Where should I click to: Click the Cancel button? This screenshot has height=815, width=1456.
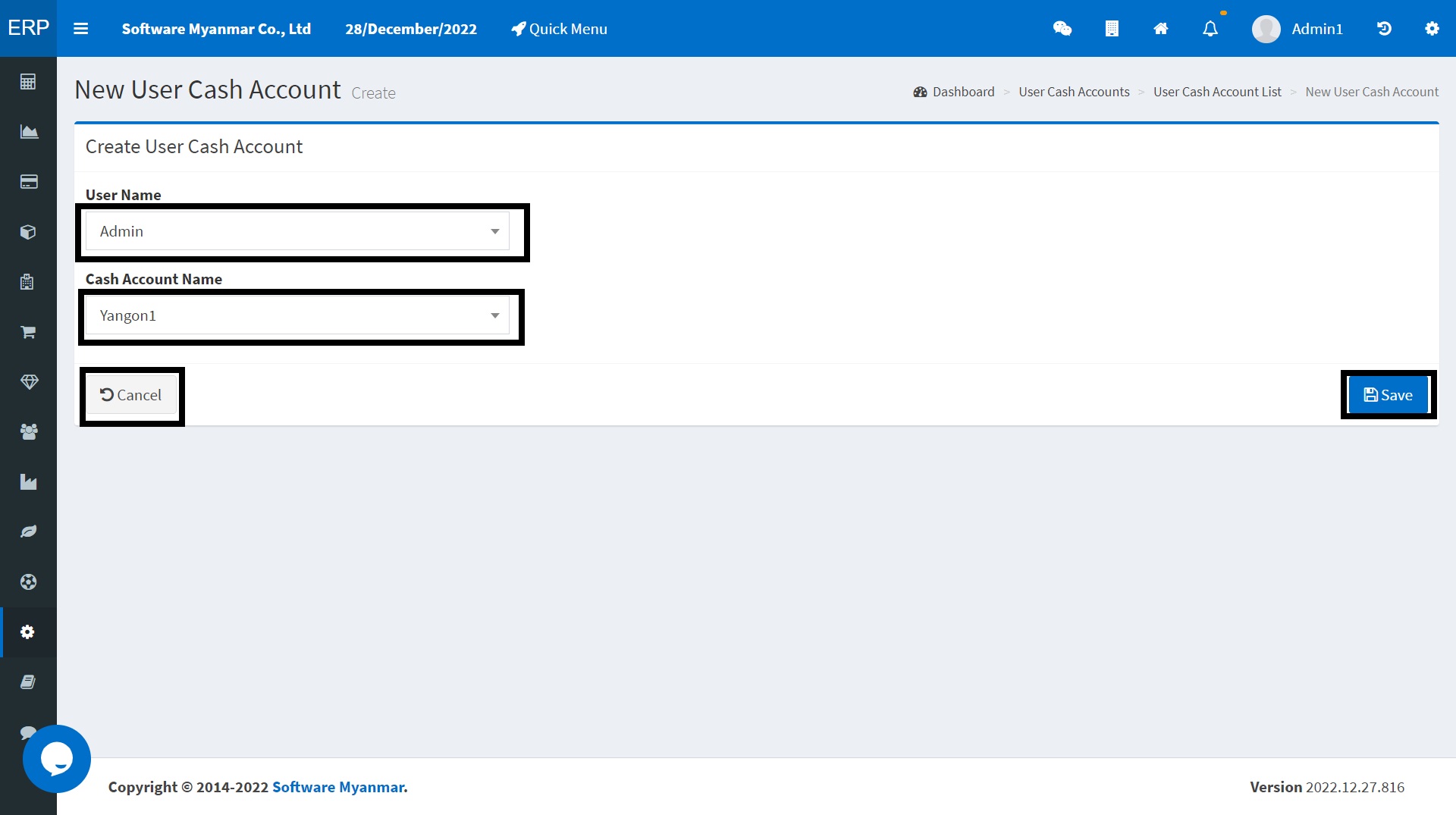click(x=131, y=395)
